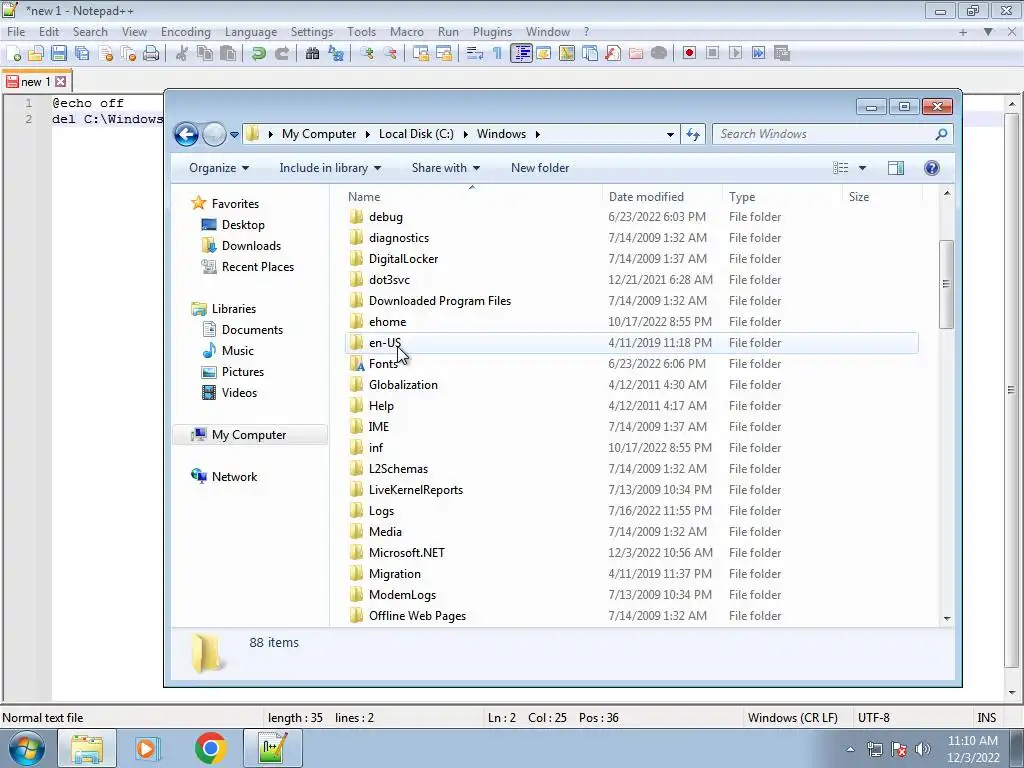Toggle Show all characters pilcrow icon
The image size is (1024, 768).
498,54
